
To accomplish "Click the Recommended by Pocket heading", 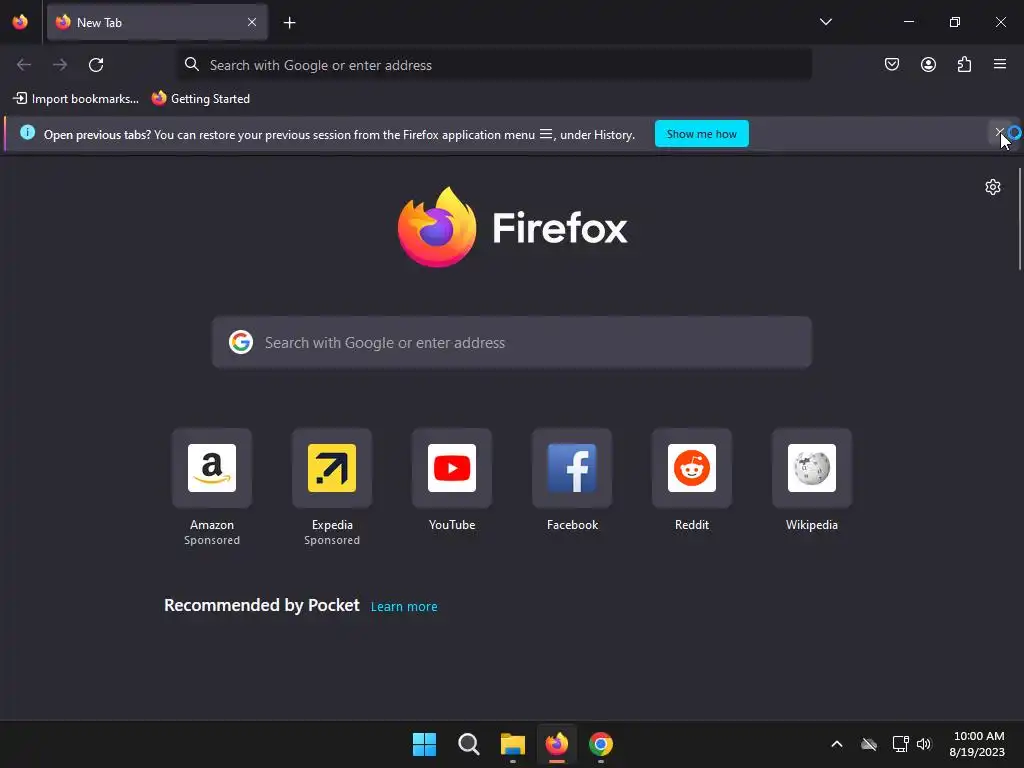I will (262, 605).
